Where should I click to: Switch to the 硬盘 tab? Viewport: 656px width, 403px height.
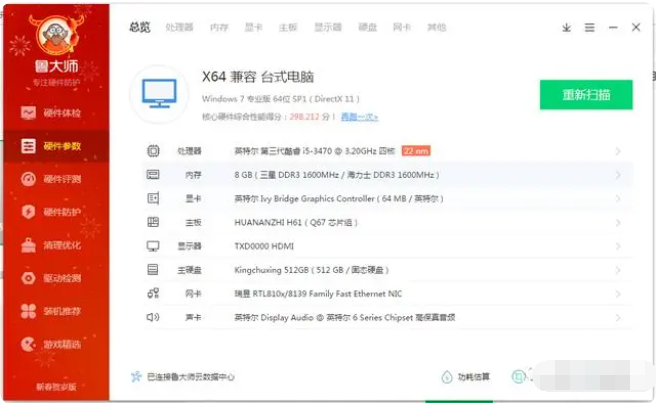368,28
